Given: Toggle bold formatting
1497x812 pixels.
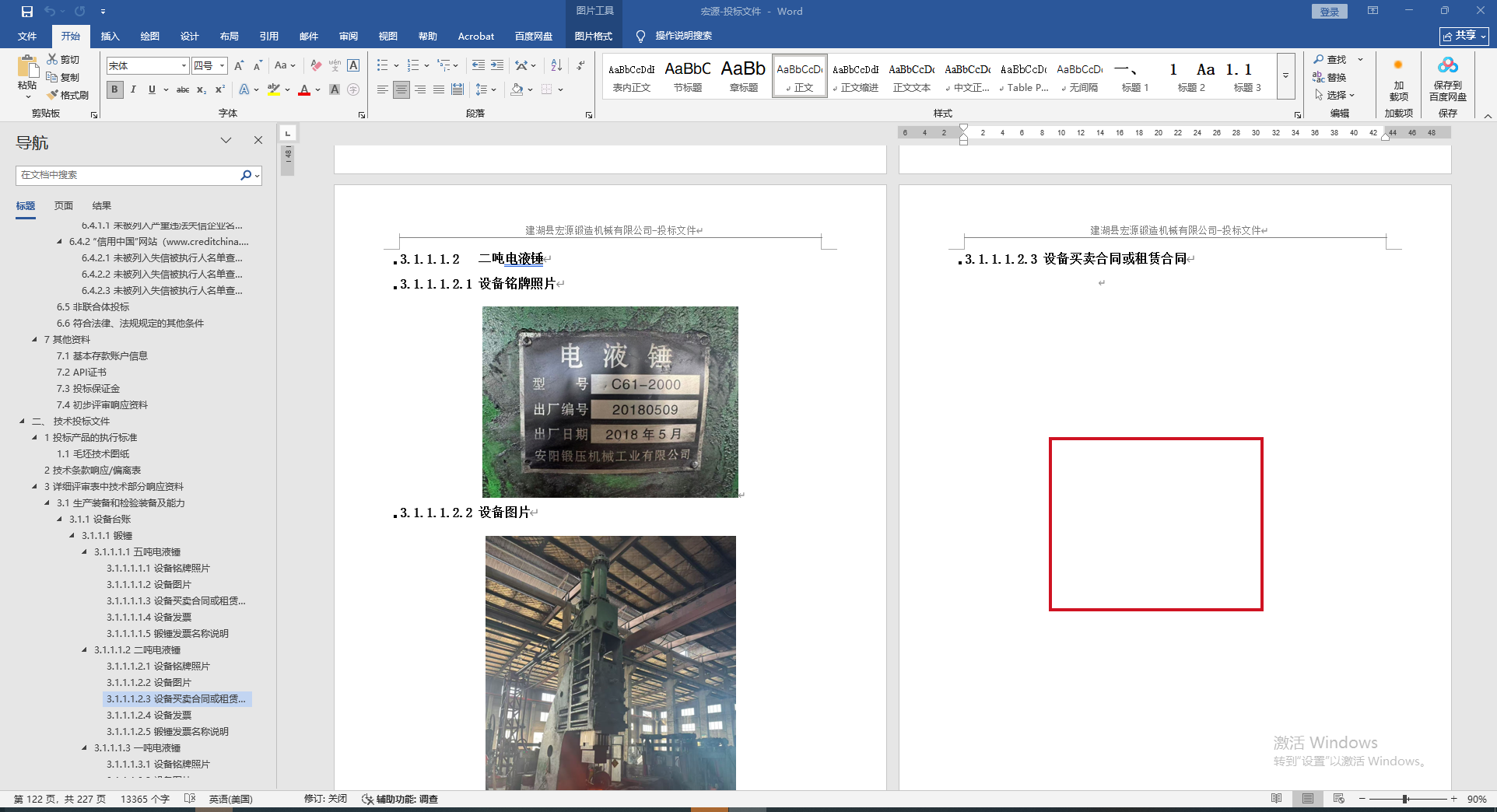Looking at the screenshot, I should 114,89.
